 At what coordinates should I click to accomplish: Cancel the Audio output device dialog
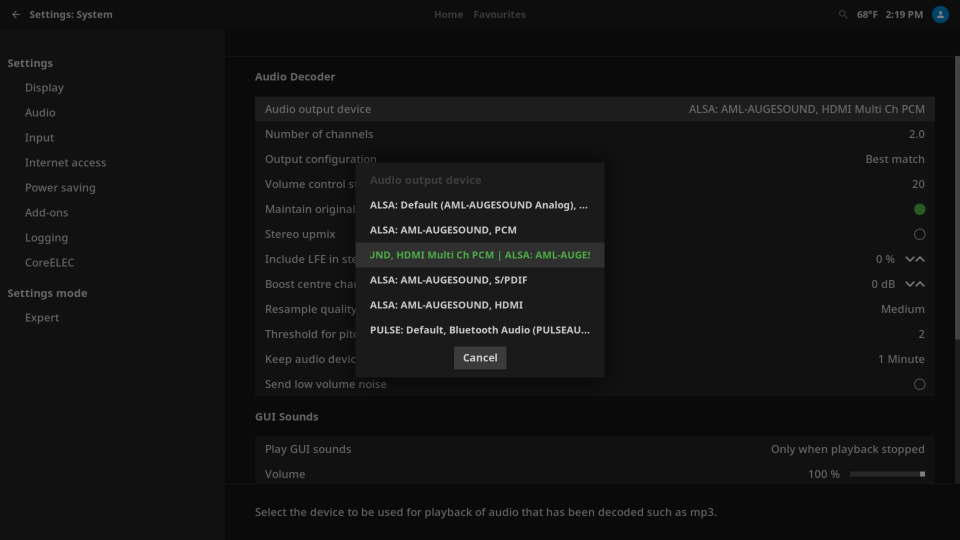(x=480, y=358)
